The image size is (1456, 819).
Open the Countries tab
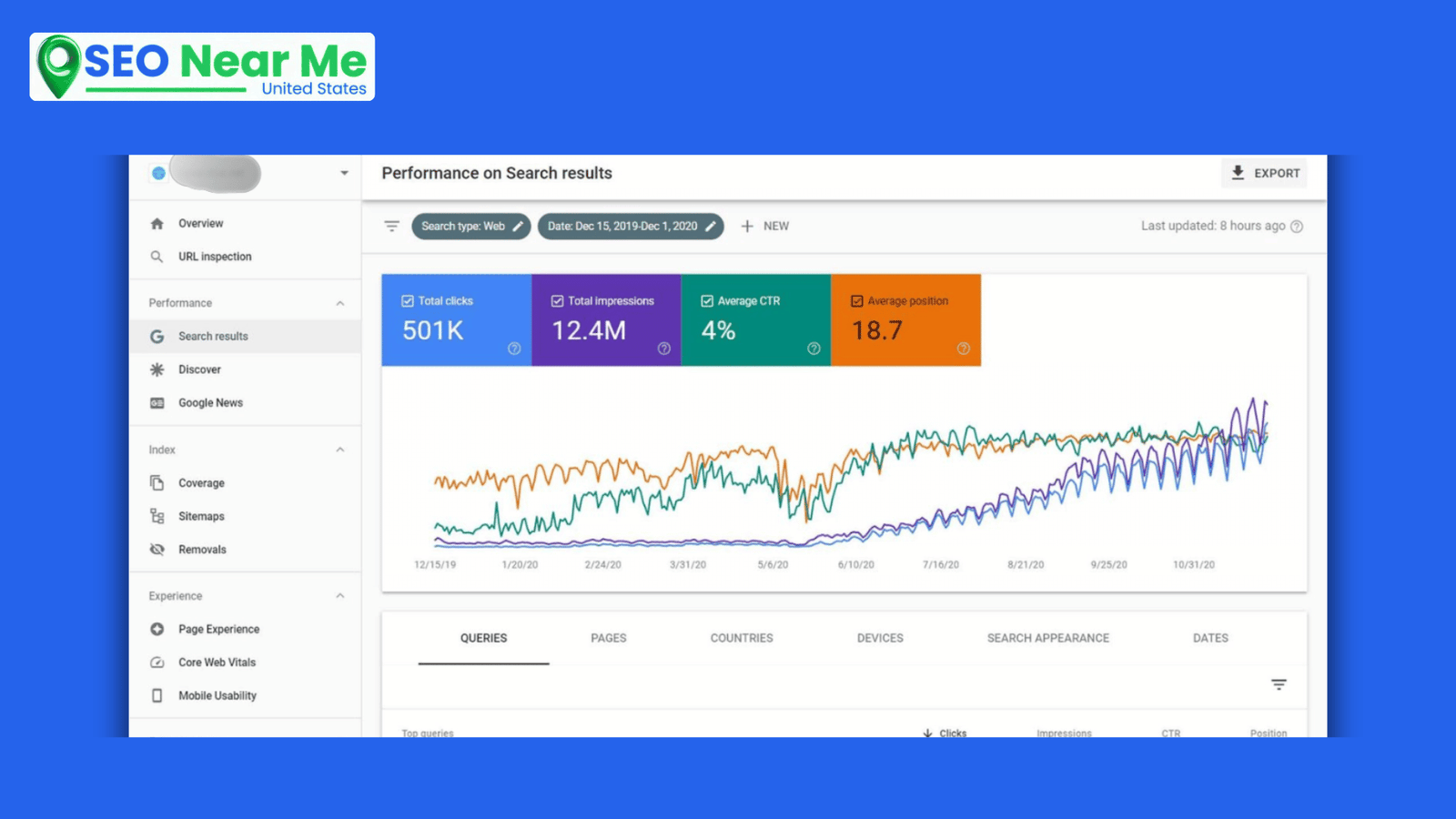tap(742, 638)
